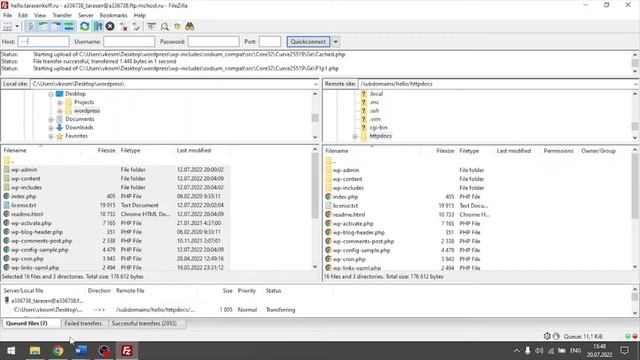640x360 pixels.
Task: Open the Help menu
Action: point(140,15)
